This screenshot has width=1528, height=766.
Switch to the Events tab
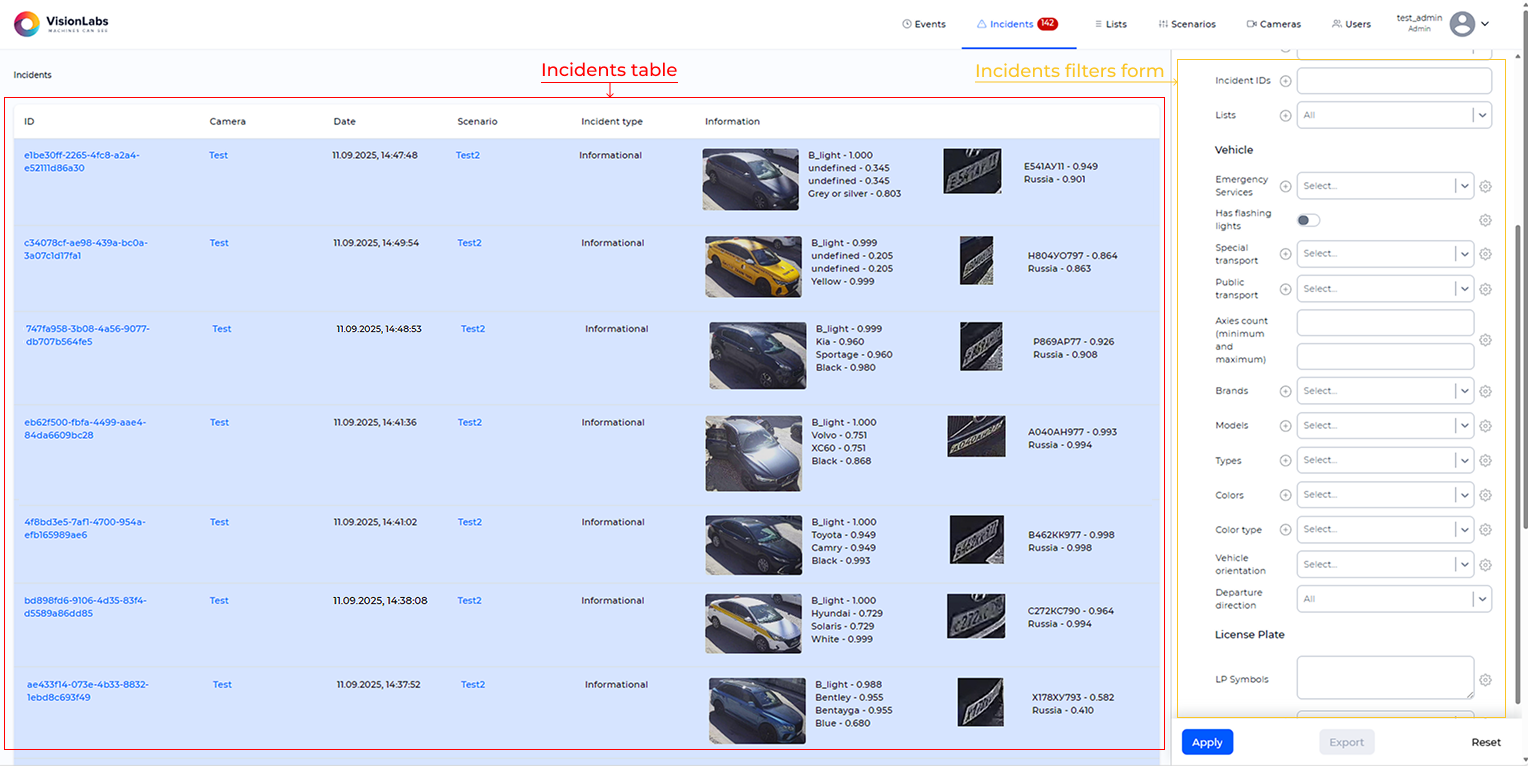(x=923, y=24)
